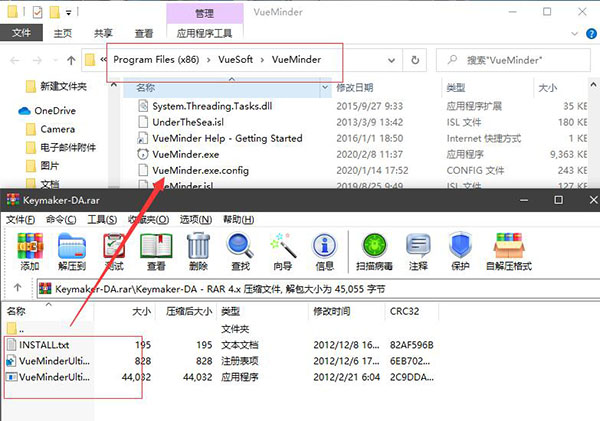Click the search VueMinder input box

513,60
